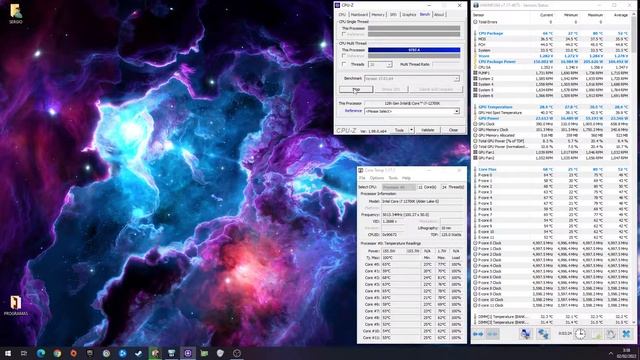Screen dimensions: 640x360
Task: Open the Help menu in Core Temp
Action: tap(406, 178)
